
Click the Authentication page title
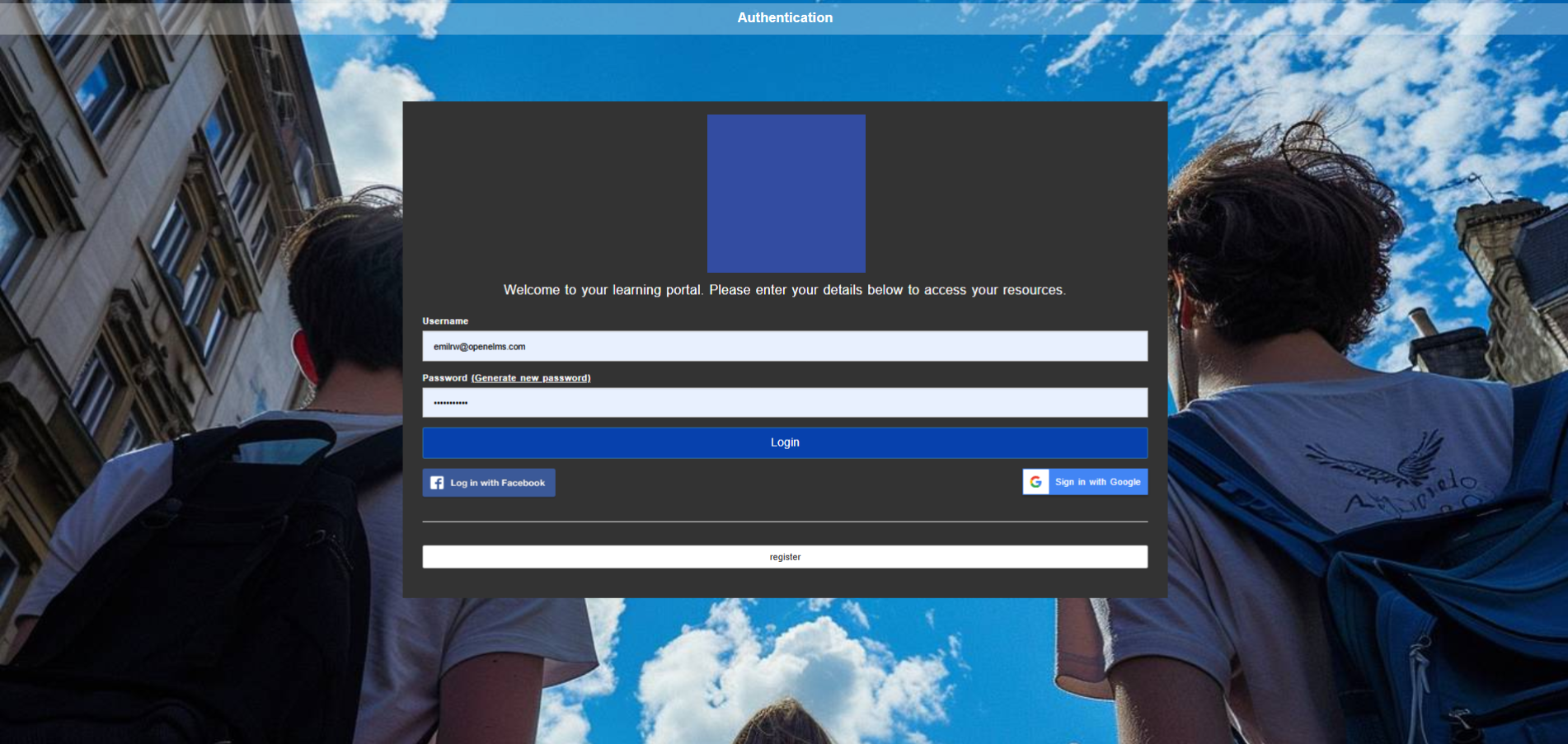785,17
